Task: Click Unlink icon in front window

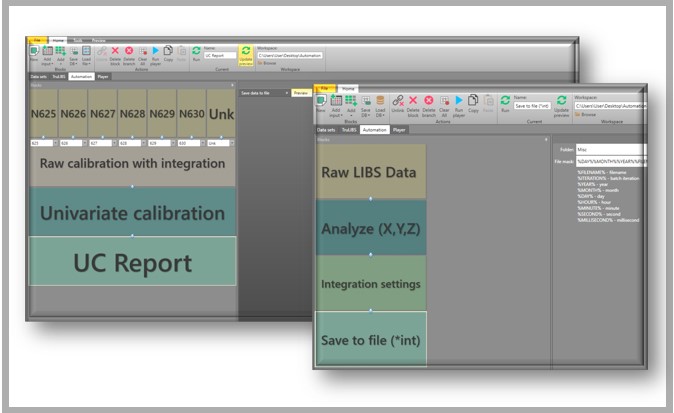Action: [398, 101]
